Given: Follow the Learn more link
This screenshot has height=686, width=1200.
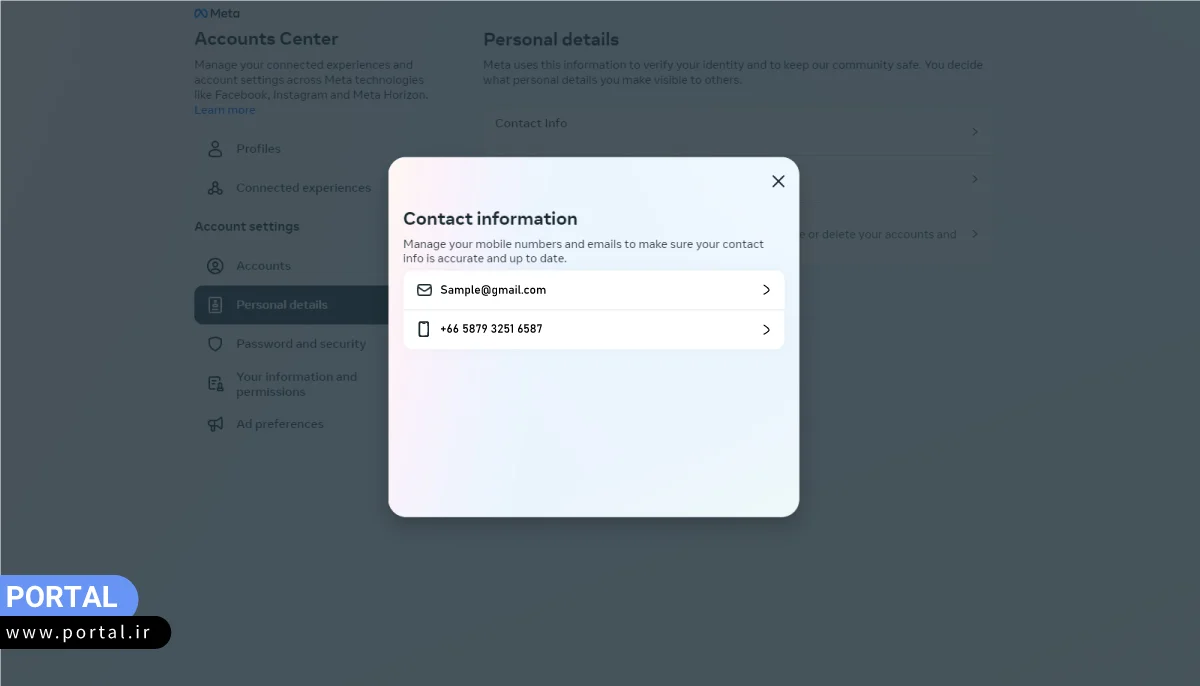Looking at the screenshot, I should tap(224, 110).
